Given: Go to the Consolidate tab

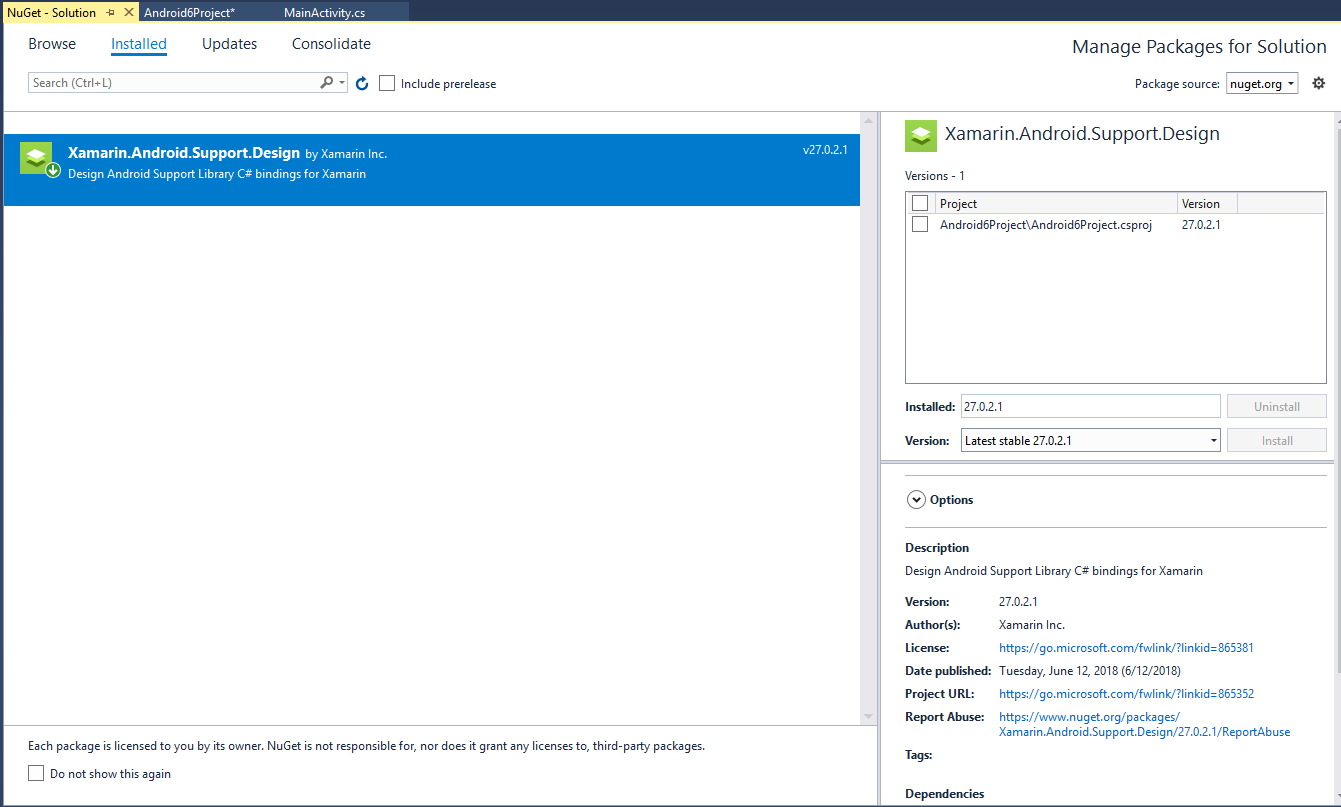Looking at the screenshot, I should [331, 44].
